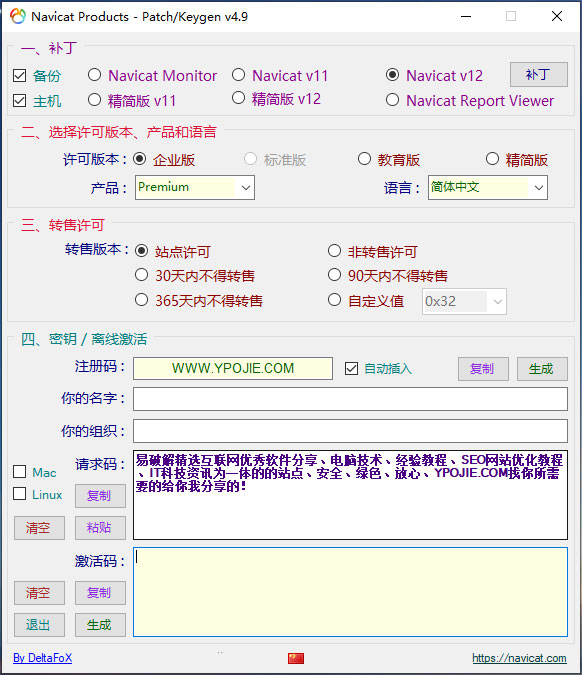The image size is (582, 675).
Task: Click the China flag icon at bottom
Action: (x=296, y=658)
